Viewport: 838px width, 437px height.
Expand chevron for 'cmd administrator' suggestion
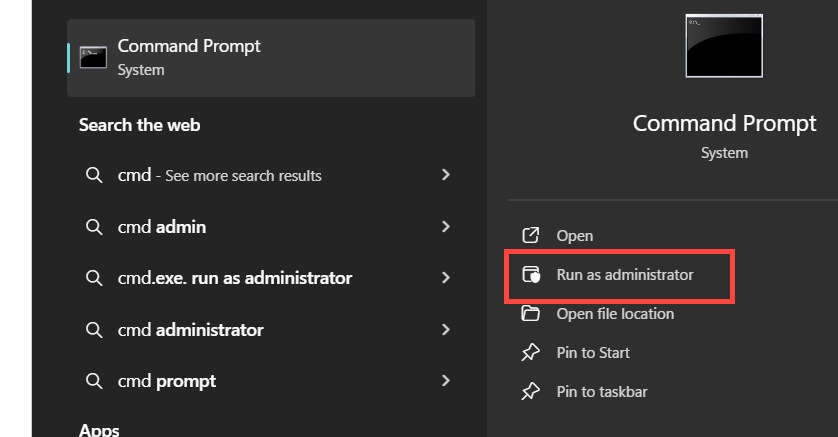click(x=446, y=330)
